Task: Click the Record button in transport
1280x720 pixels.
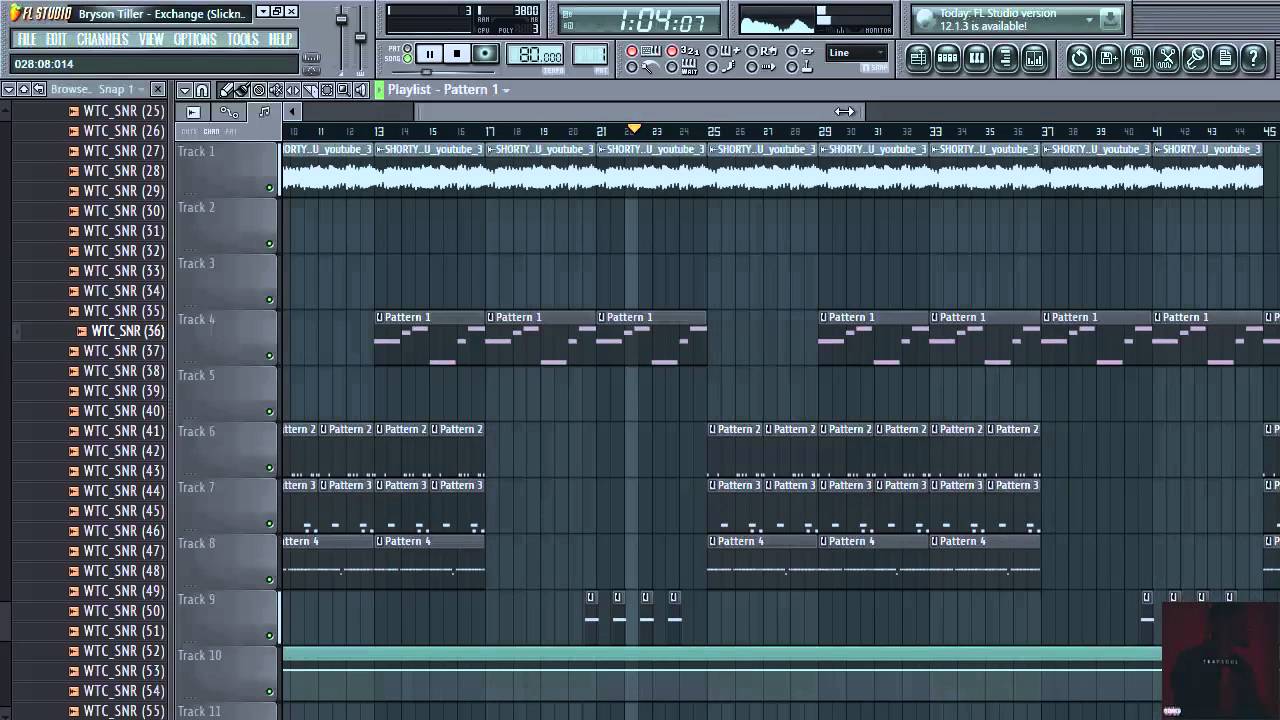Action: pyautogui.click(x=485, y=54)
